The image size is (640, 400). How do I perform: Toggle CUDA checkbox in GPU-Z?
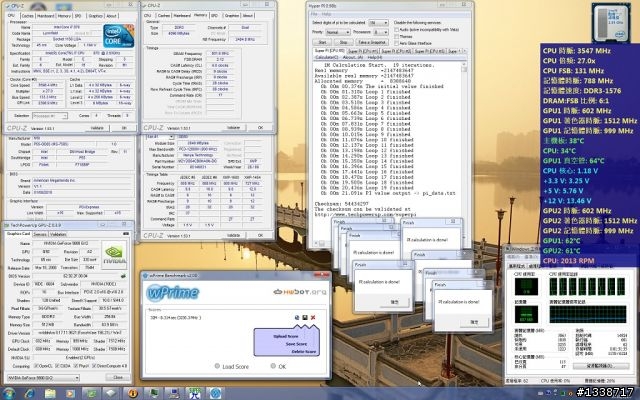57,366
